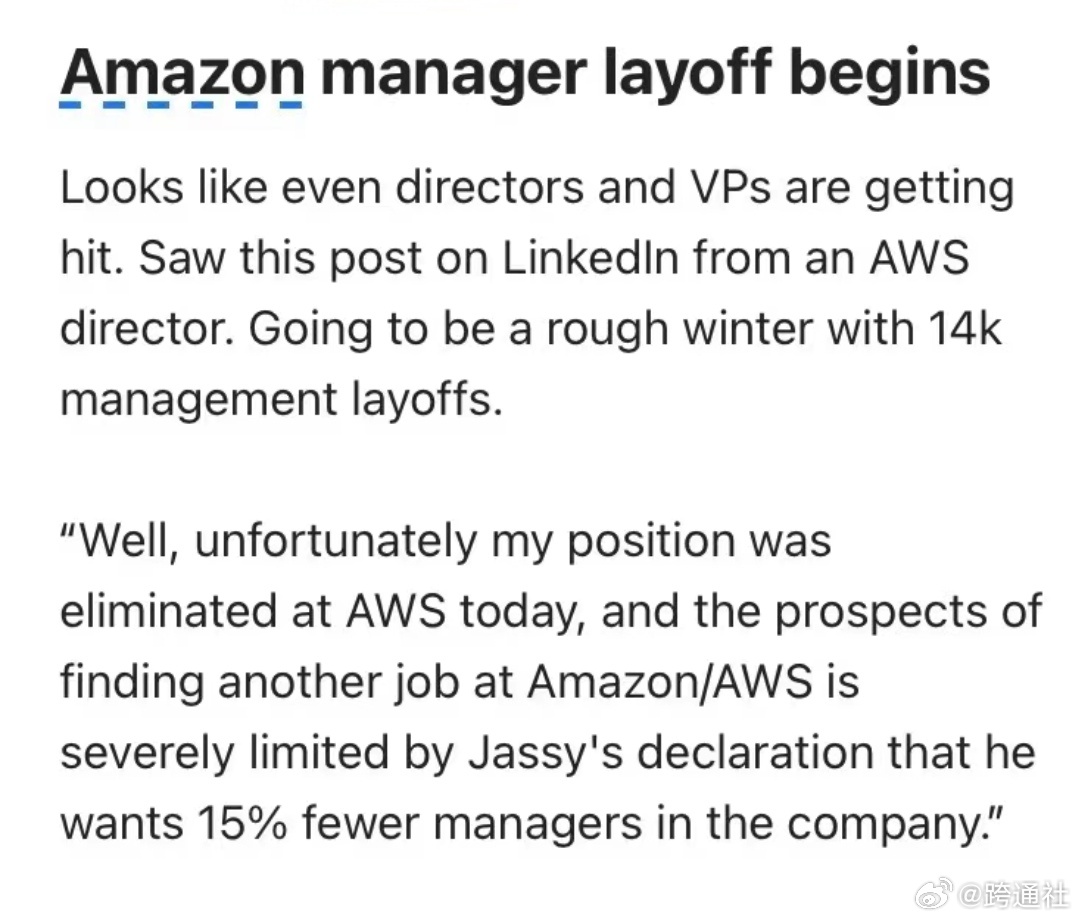This screenshot has width=1080, height=920.
Task: Click "15%" in the last line
Action: pos(242,822)
